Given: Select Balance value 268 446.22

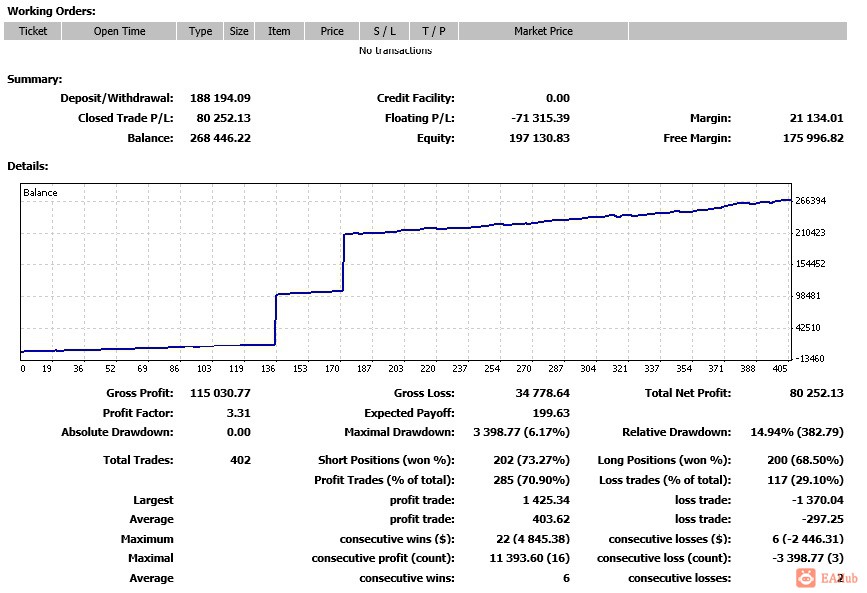Looking at the screenshot, I should (x=220, y=138).
